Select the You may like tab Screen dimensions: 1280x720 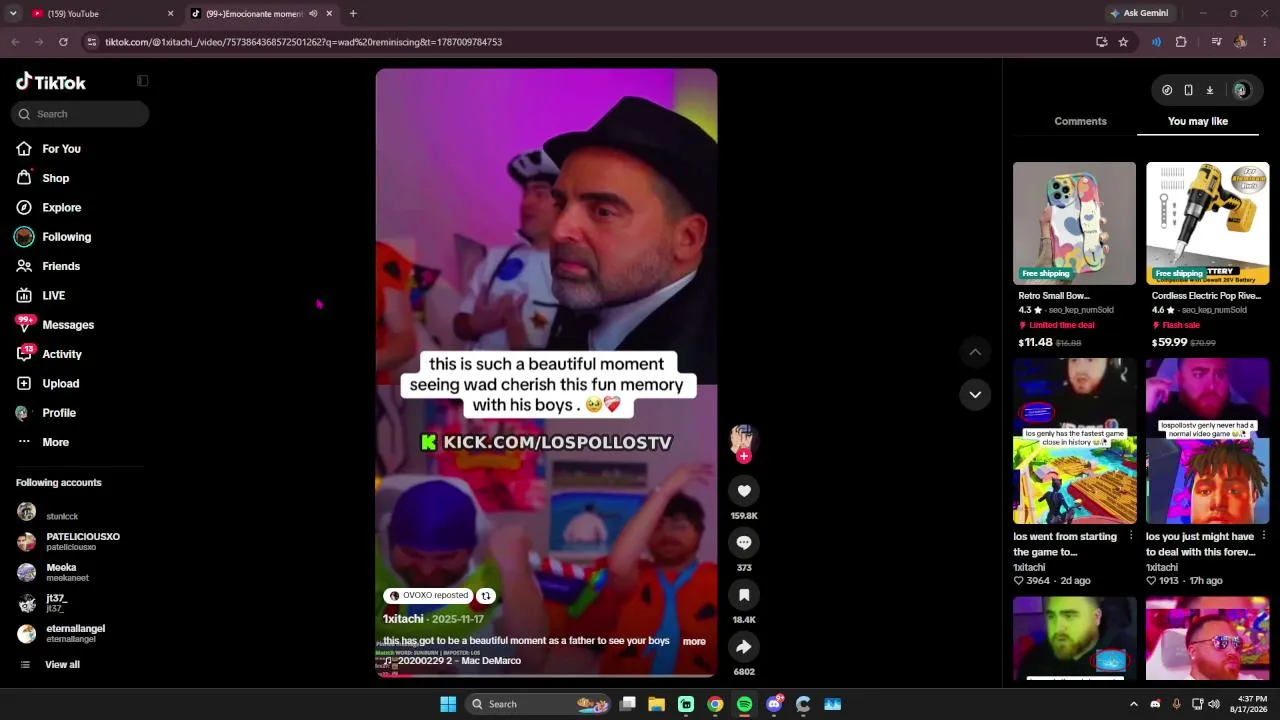pos(1198,121)
